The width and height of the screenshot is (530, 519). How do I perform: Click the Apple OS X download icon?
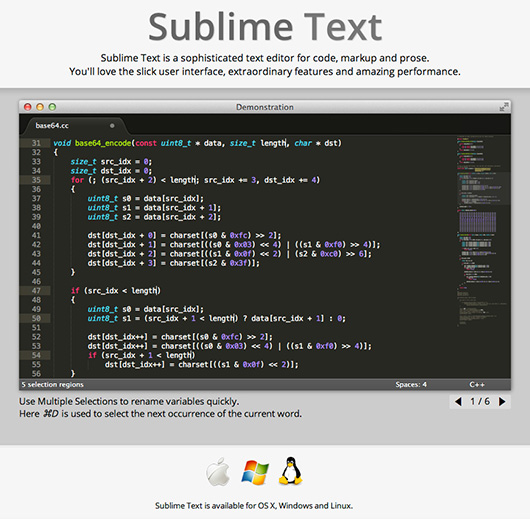point(218,472)
